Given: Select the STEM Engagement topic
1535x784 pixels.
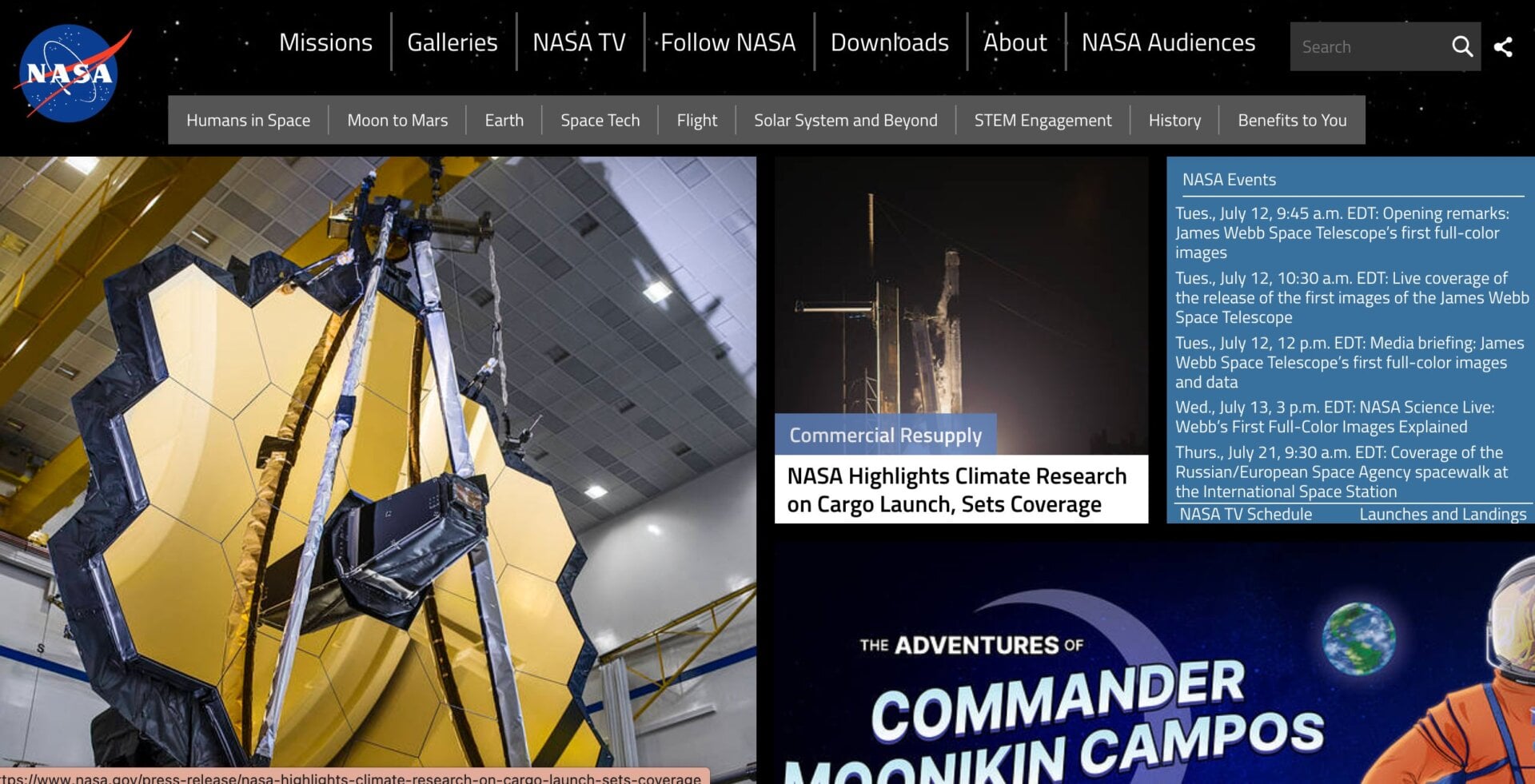Looking at the screenshot, I should (x=1043, y=120).
